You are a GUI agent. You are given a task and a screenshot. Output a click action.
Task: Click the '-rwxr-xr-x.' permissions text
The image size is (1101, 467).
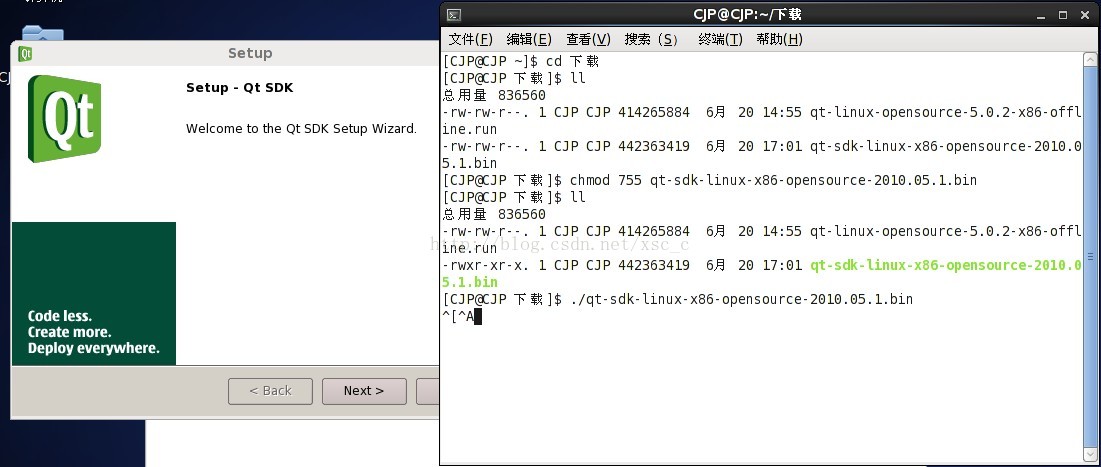click(x=484, y=265)
